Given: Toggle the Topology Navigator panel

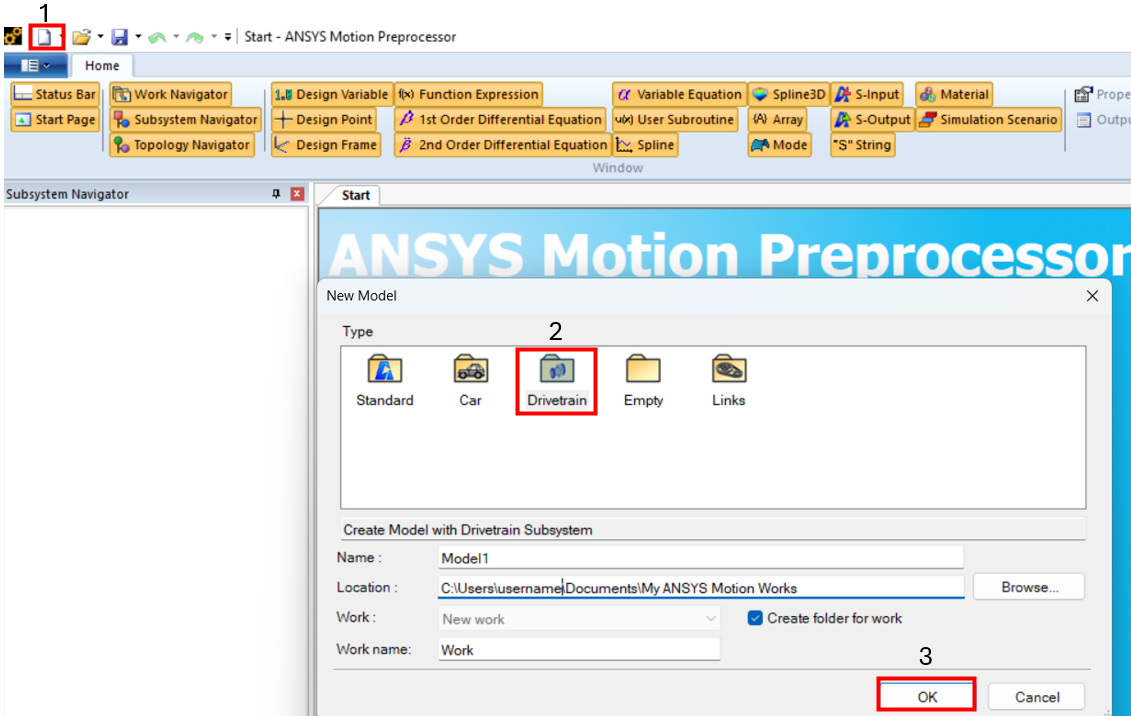Looking at the screenshot, I should point(182,145).
